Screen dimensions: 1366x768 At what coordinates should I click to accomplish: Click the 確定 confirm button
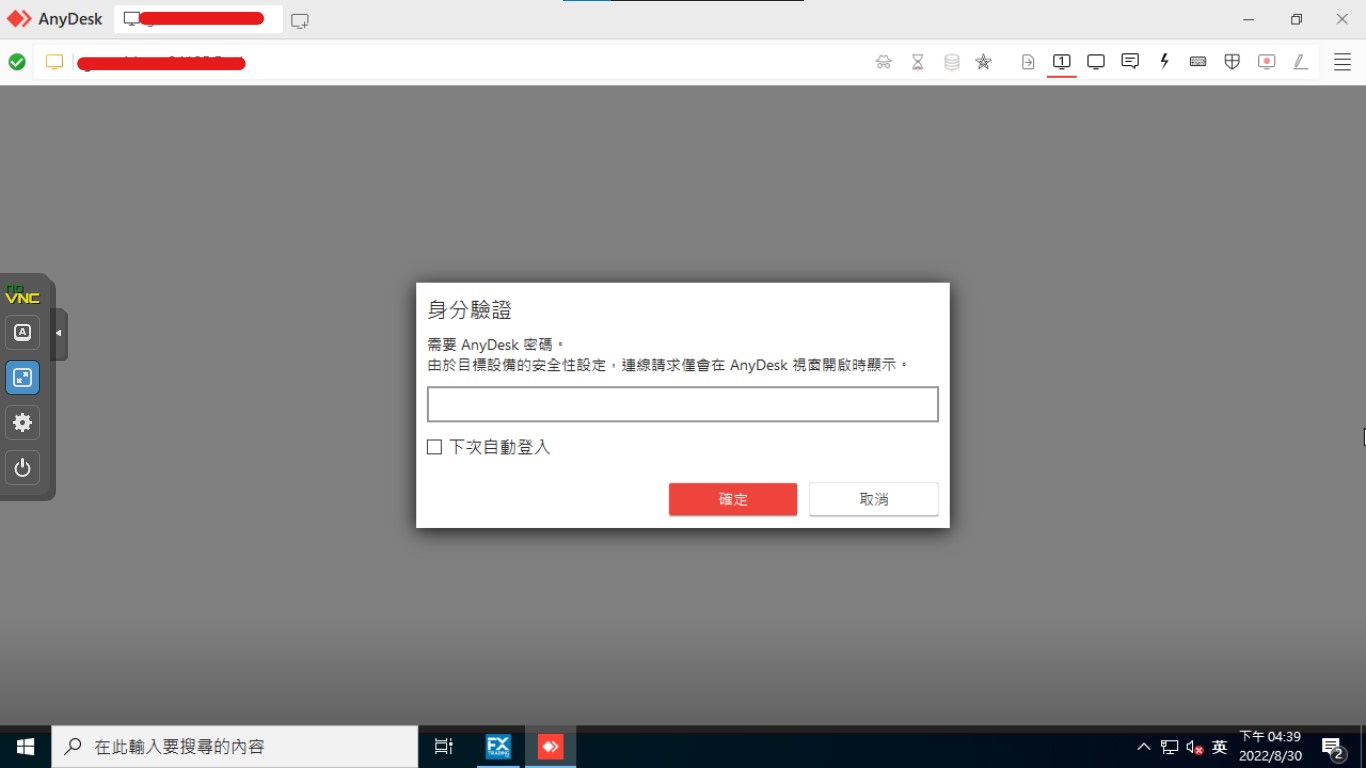[732, 499]
